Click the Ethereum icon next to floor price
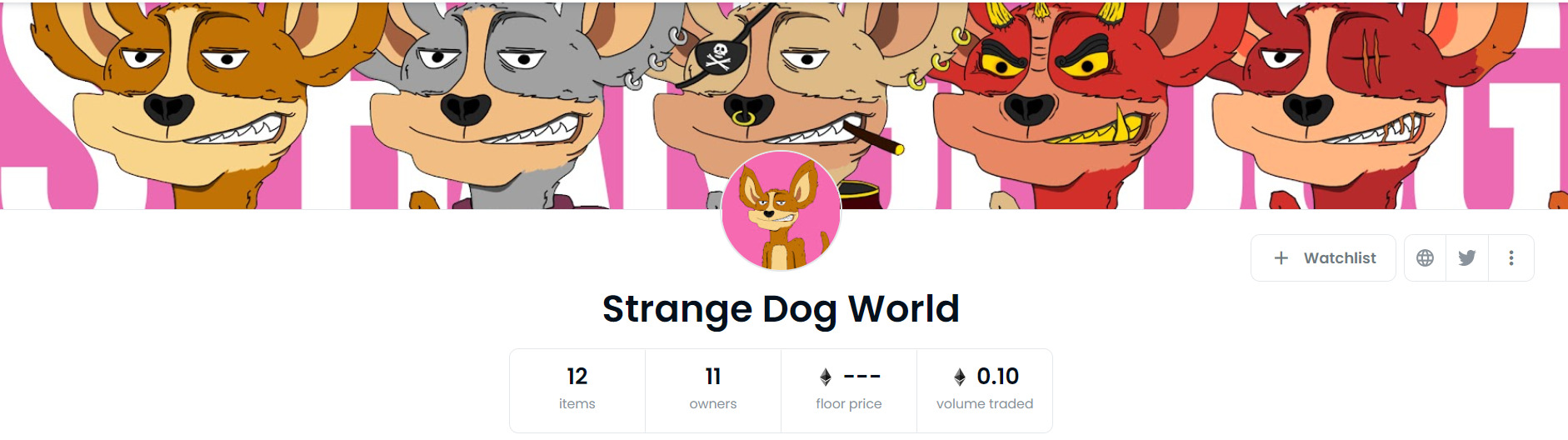 (826, 377)
